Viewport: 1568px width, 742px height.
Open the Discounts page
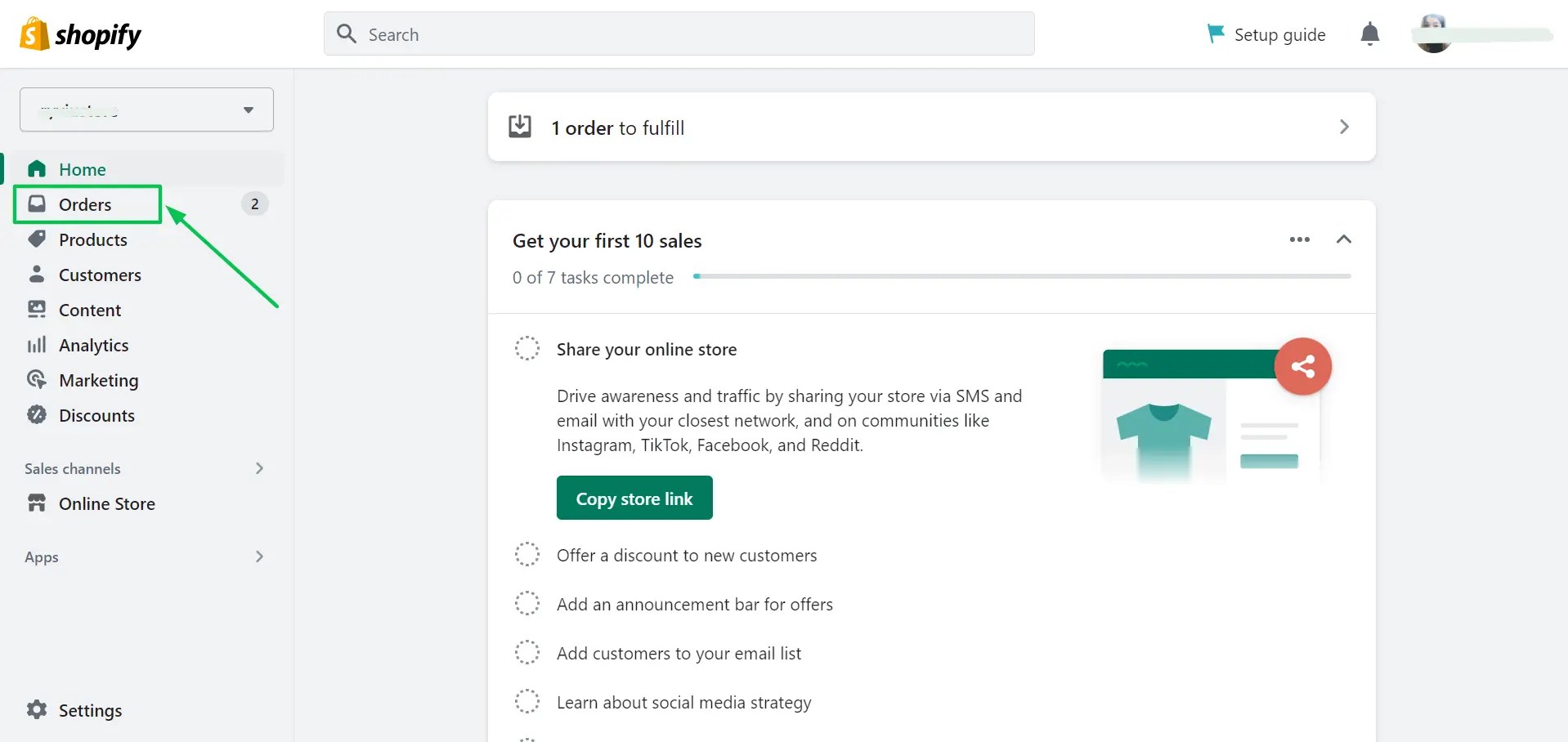click(97, 415)
